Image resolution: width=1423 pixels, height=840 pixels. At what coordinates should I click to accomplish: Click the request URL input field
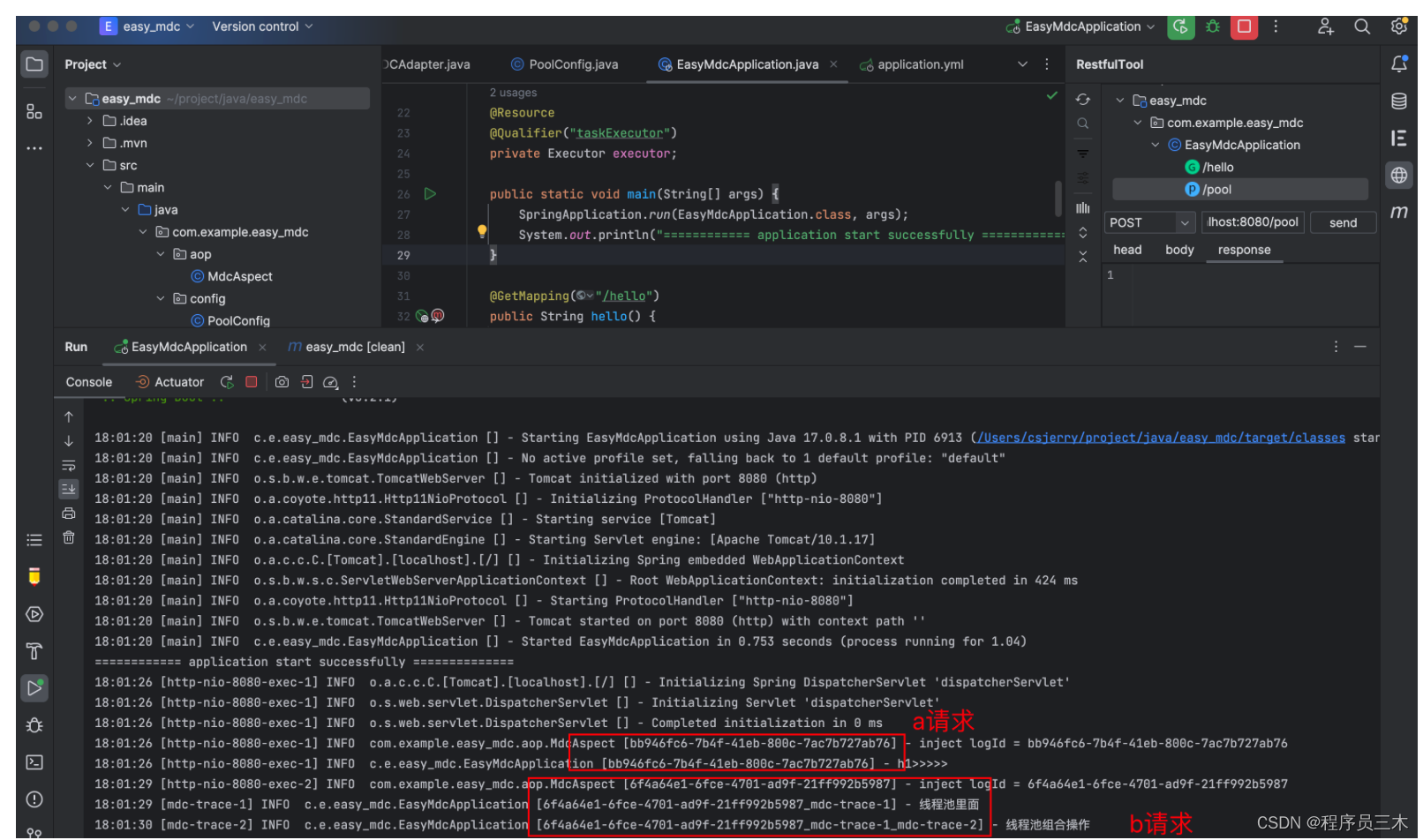click(x=1253, y=222)
